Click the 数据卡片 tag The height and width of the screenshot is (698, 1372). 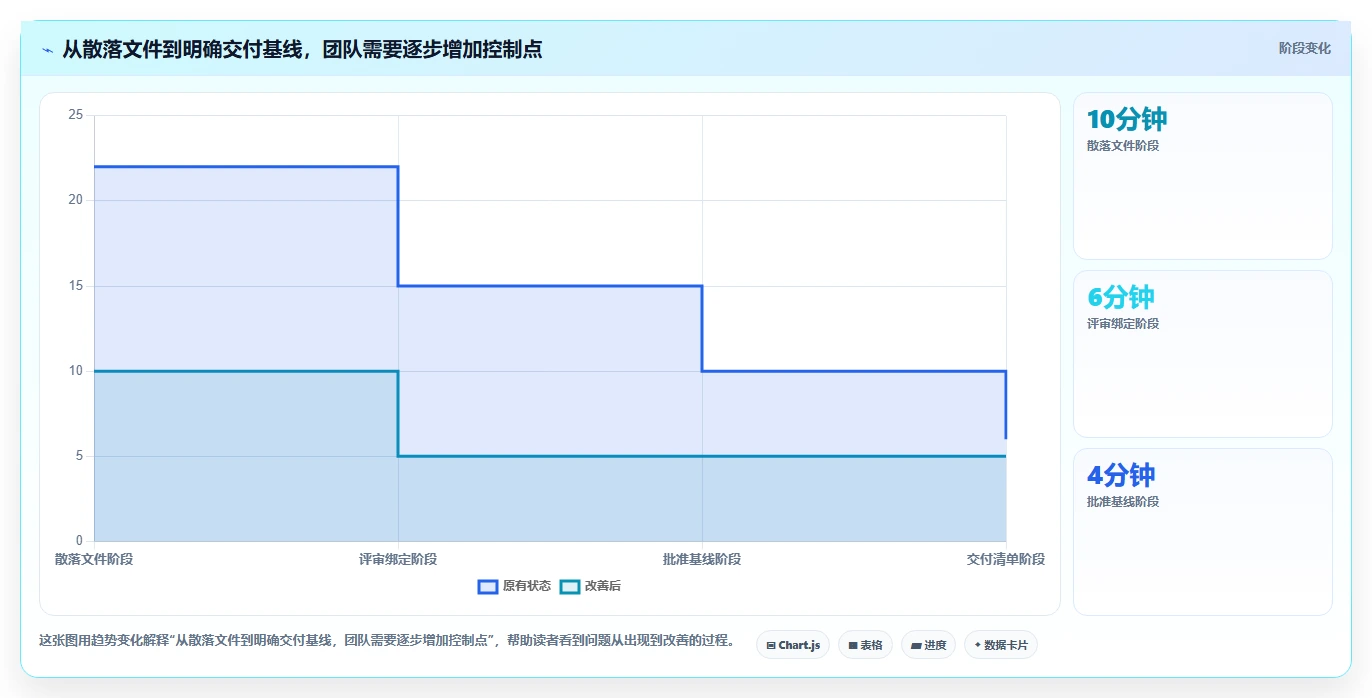pyautogui.click(x=1000, y=645)
